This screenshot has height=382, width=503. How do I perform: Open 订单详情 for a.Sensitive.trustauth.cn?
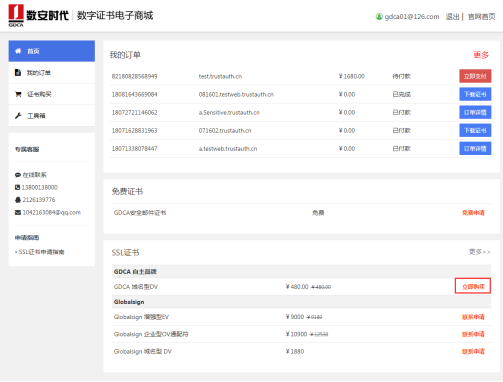(475, 112)
